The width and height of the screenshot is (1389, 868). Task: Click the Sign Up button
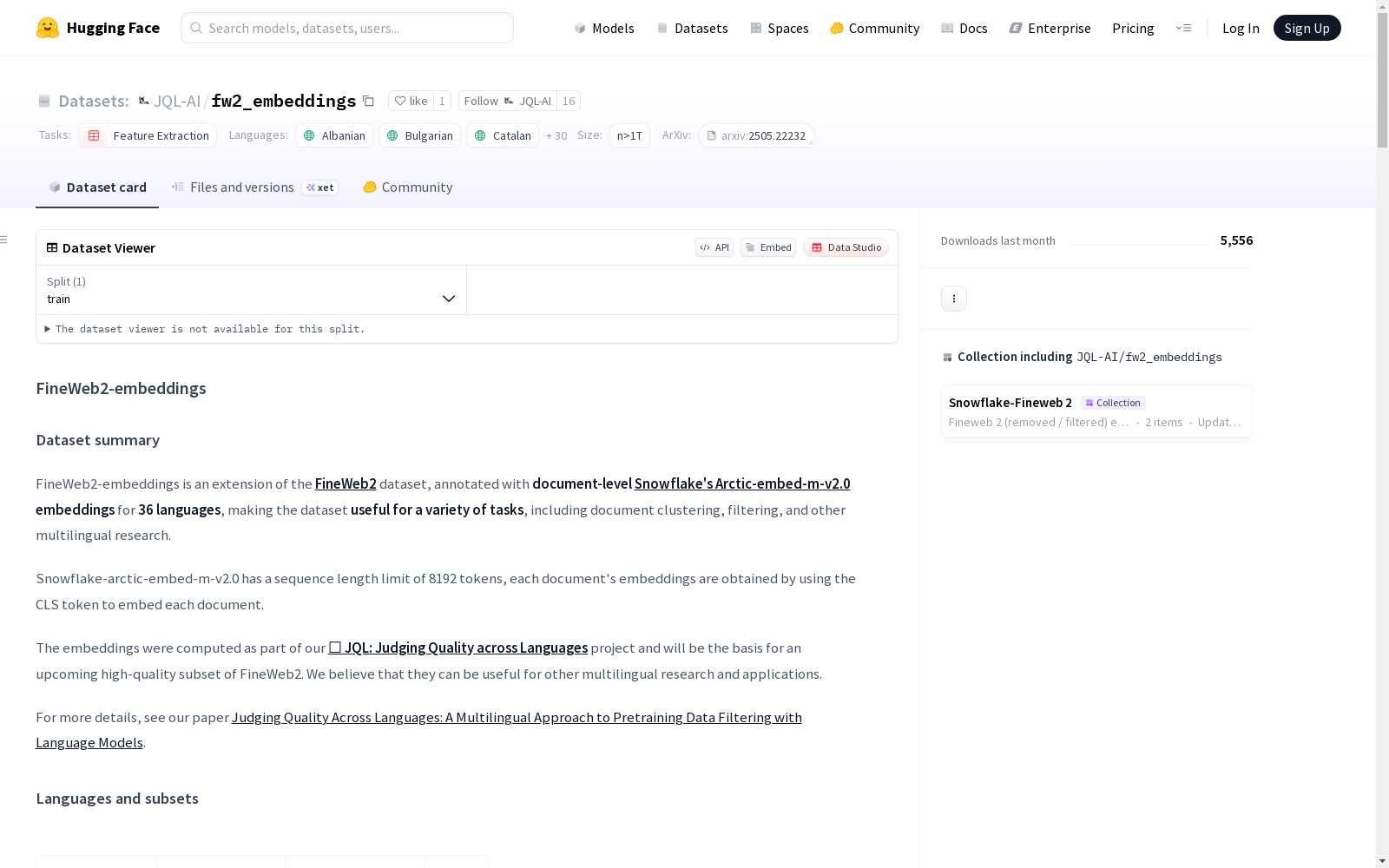1307,28
